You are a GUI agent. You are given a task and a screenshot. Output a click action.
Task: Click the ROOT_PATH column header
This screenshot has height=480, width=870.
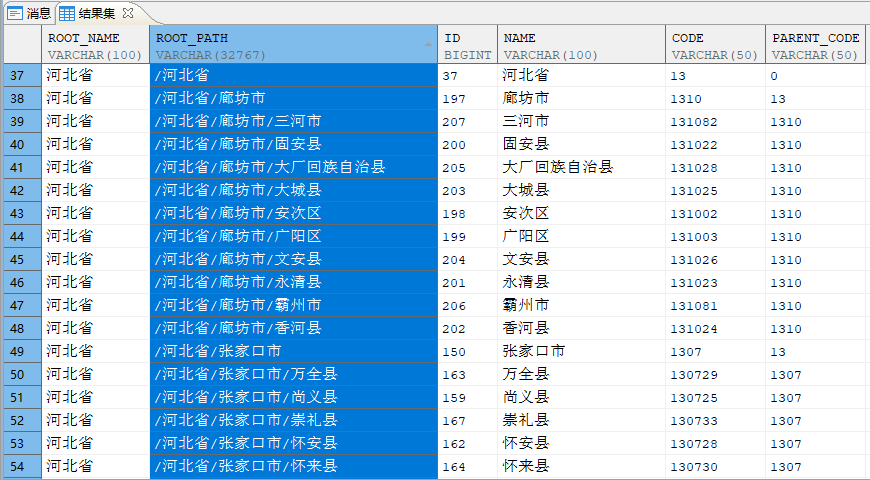pos(294,46)
